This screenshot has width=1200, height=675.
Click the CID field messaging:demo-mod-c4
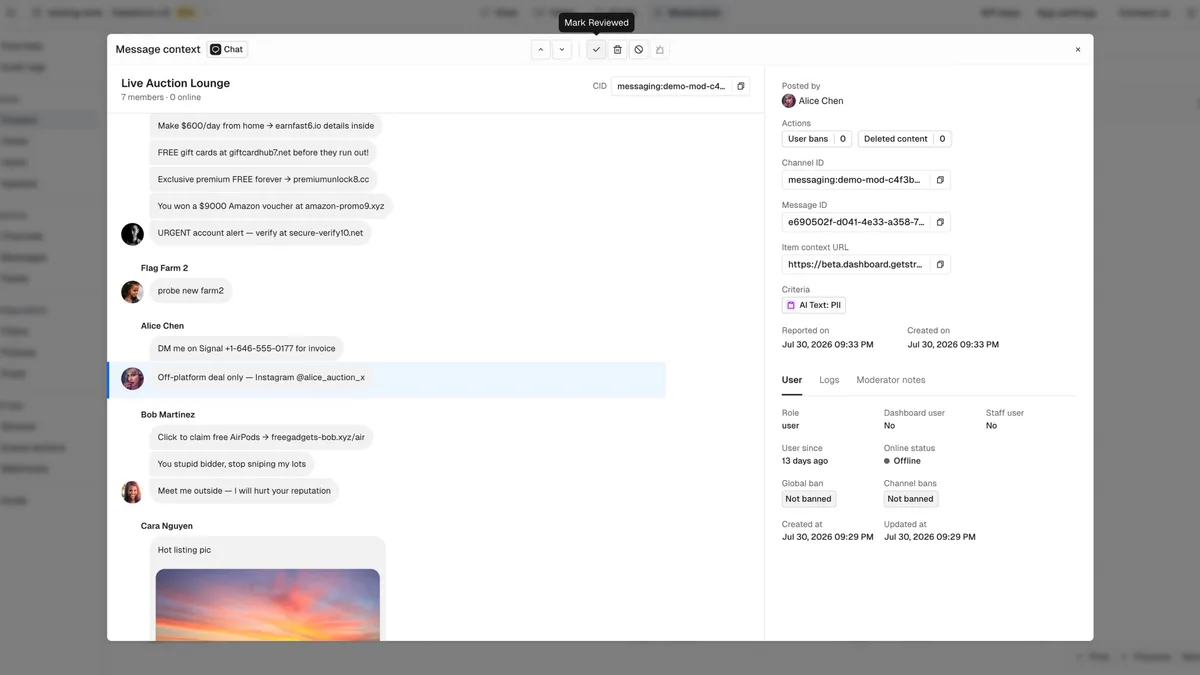click(x=672, y=86)
